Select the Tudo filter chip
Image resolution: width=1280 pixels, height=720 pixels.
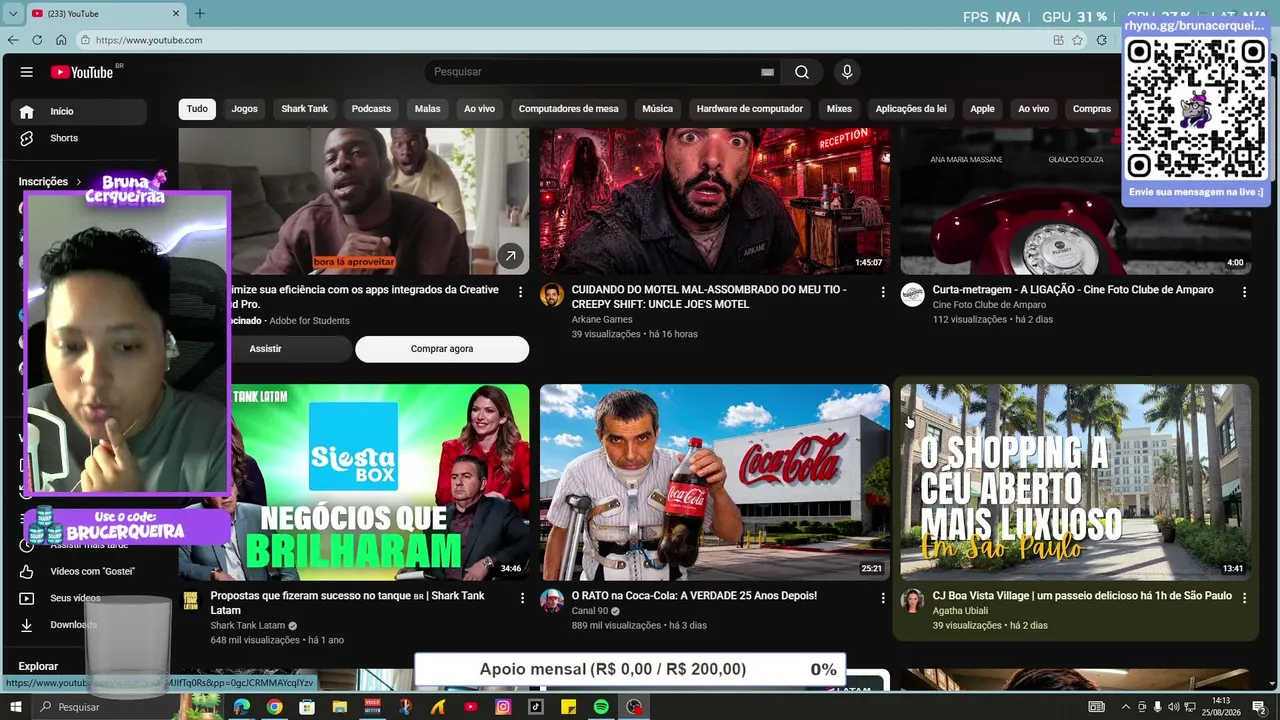pyautogui.click(x=197, y=109)
